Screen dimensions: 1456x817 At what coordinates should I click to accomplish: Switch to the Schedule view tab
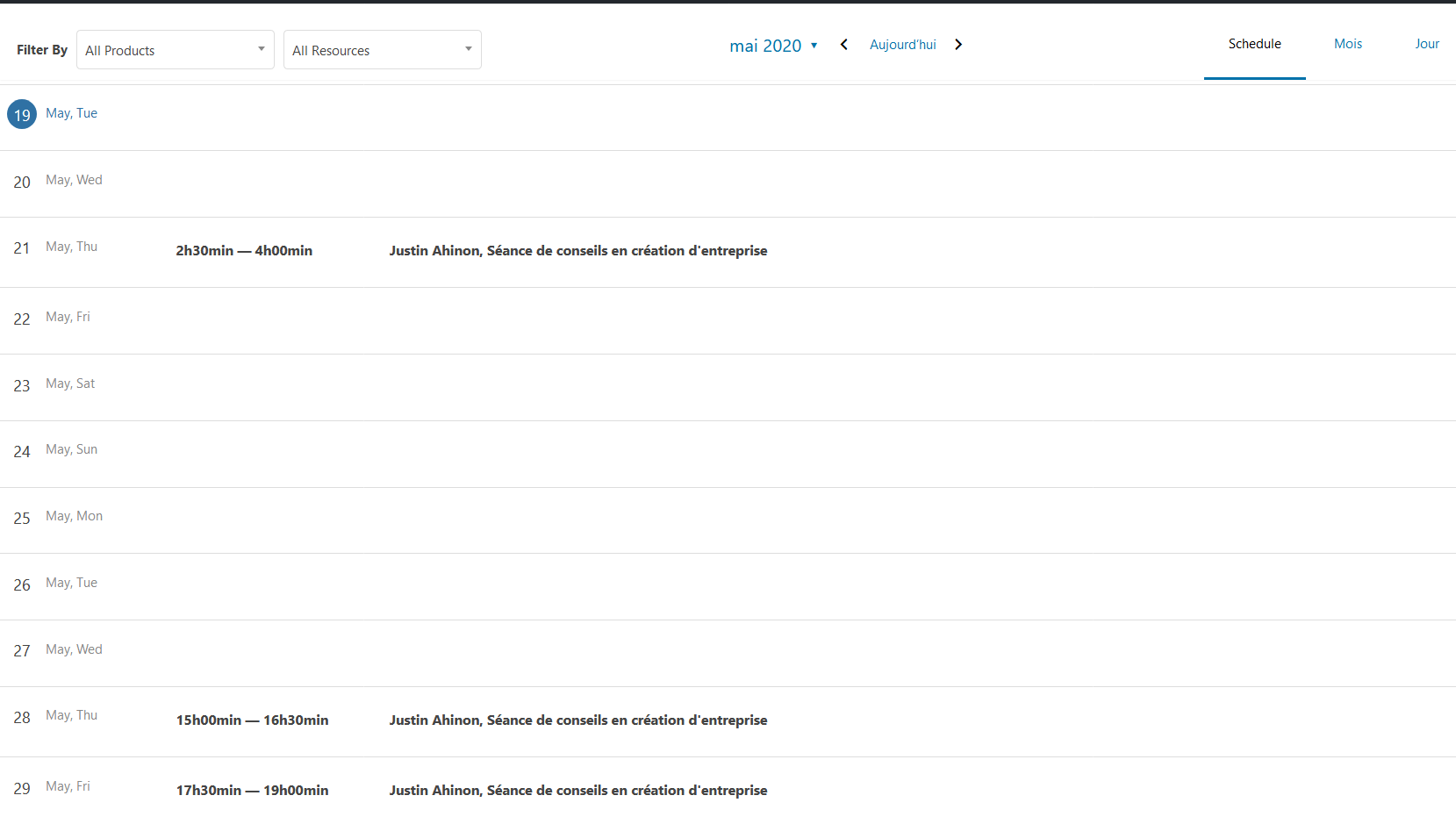tap(1254, 44)
